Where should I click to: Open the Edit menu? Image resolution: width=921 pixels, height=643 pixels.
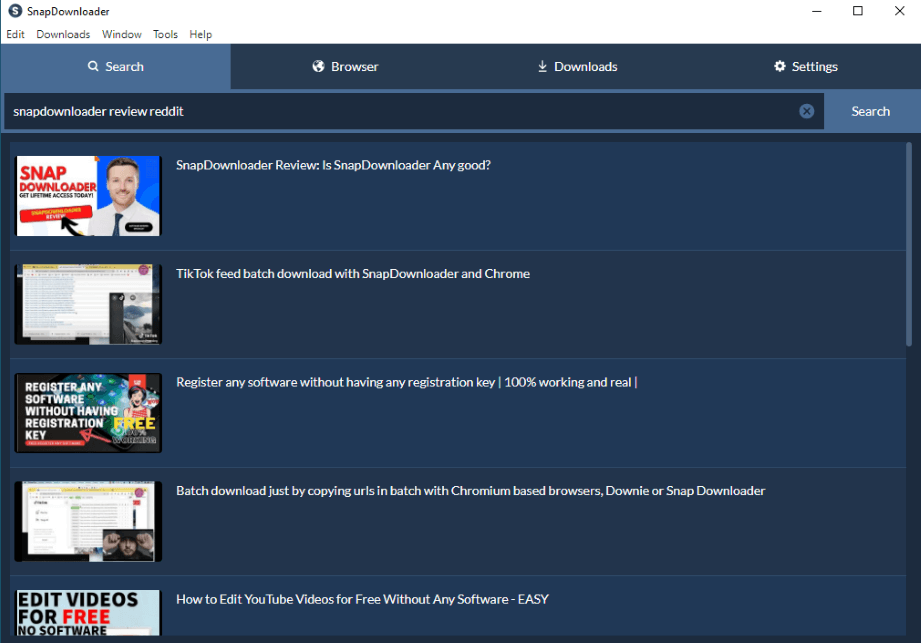pos(15,34)
